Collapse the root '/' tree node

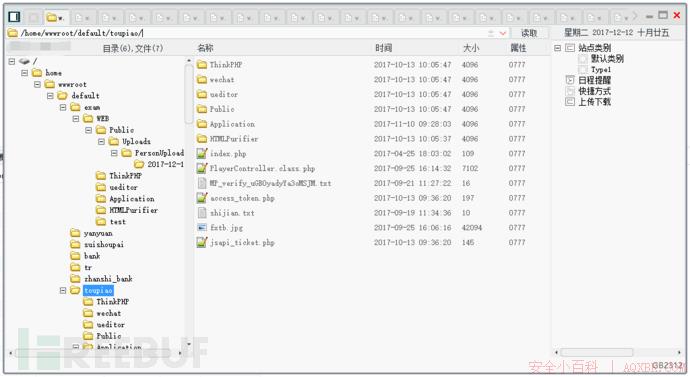click(12, 61)
